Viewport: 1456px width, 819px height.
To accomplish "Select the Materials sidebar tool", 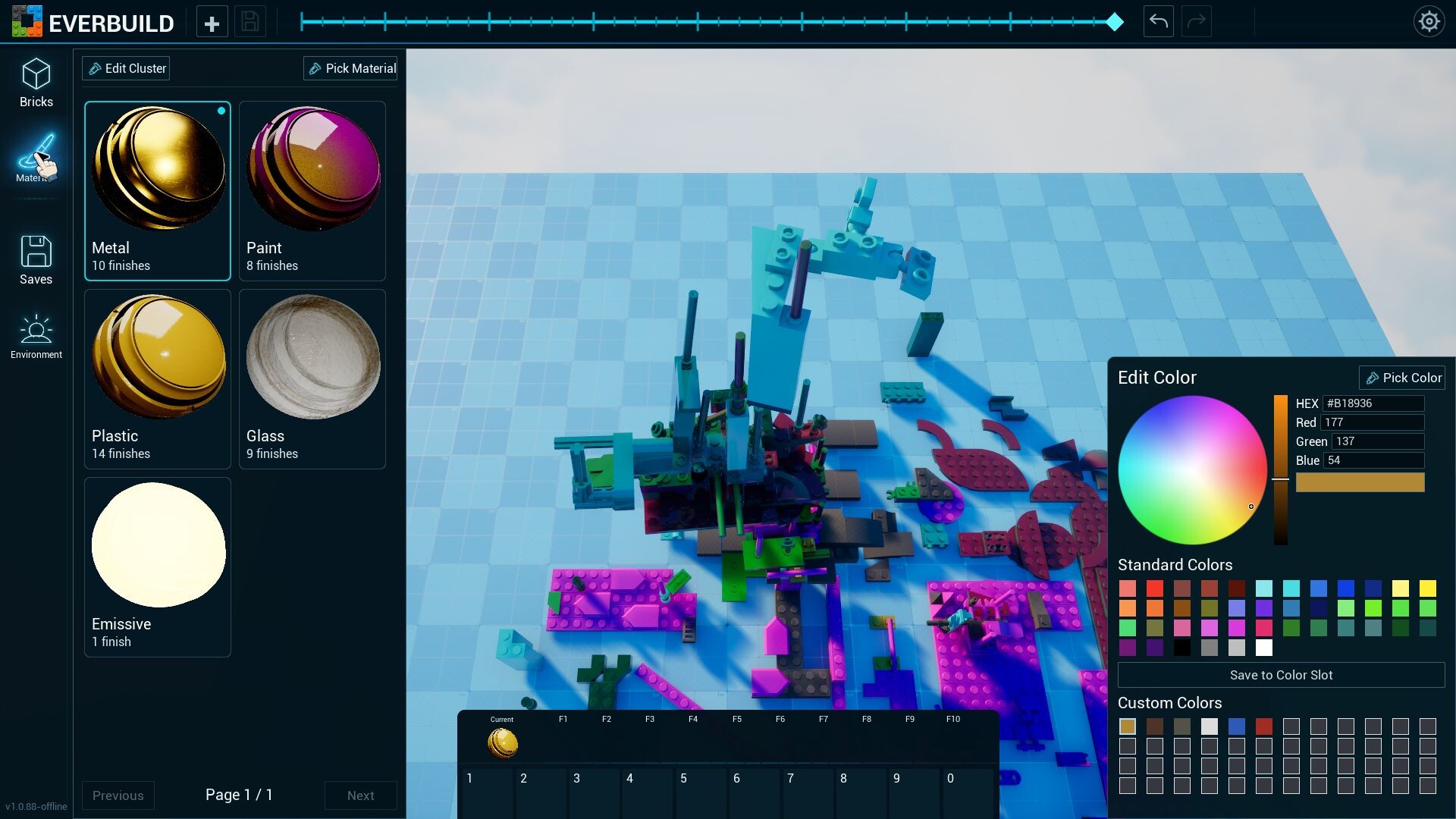I will [36, 158].
